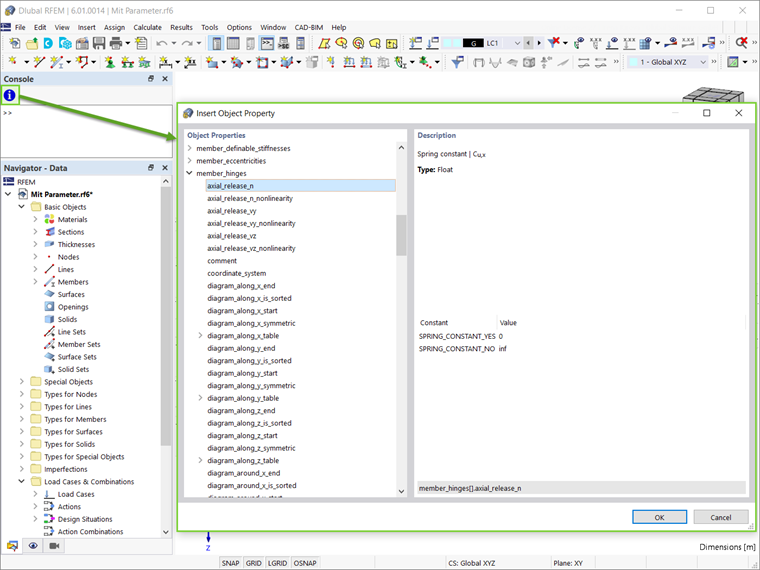Expand member_eccentricities node
Screen dimensions: 760x570
click(x=190, y=161)
